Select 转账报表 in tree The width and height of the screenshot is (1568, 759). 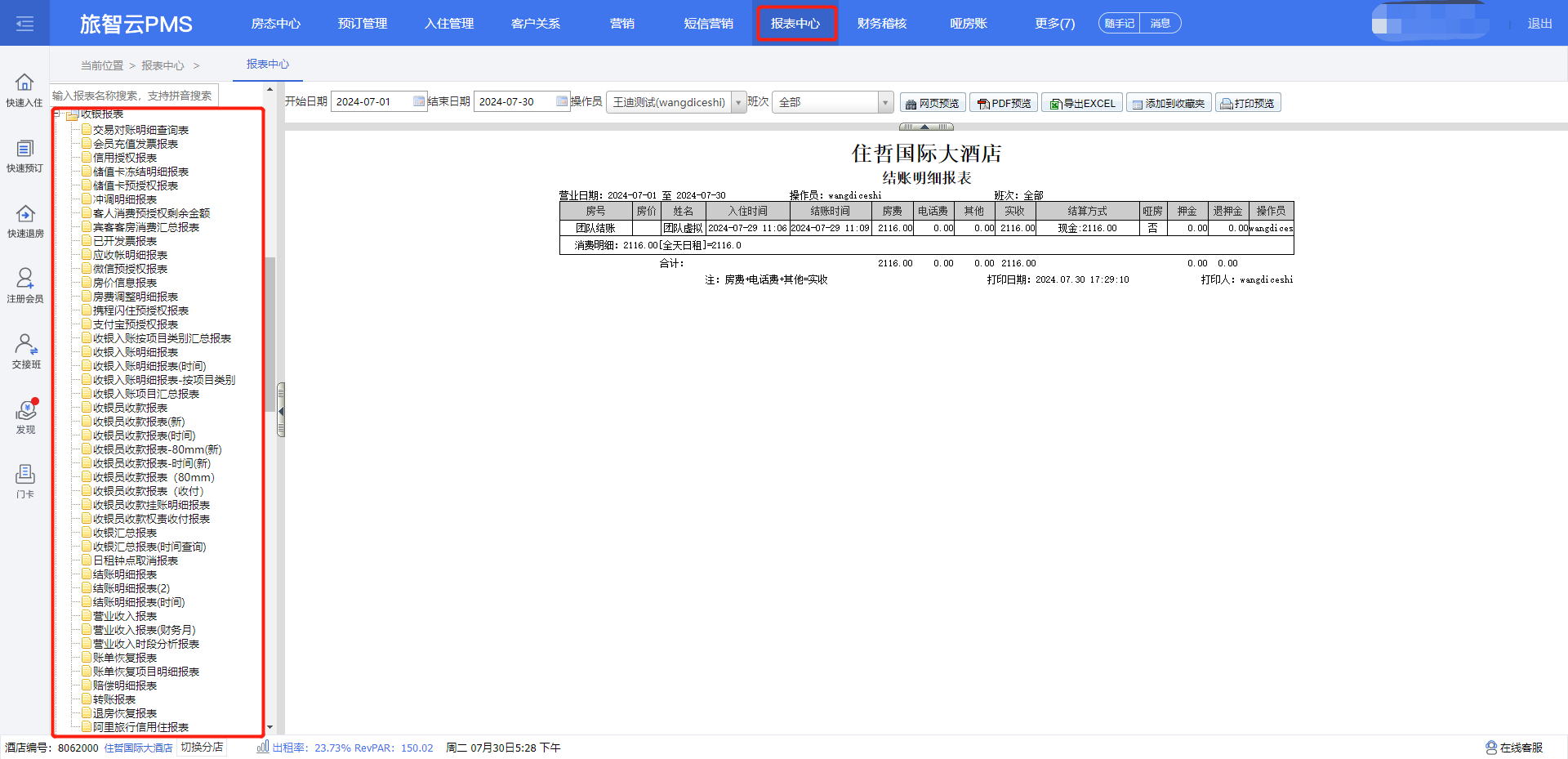click(x=114, y=699)
